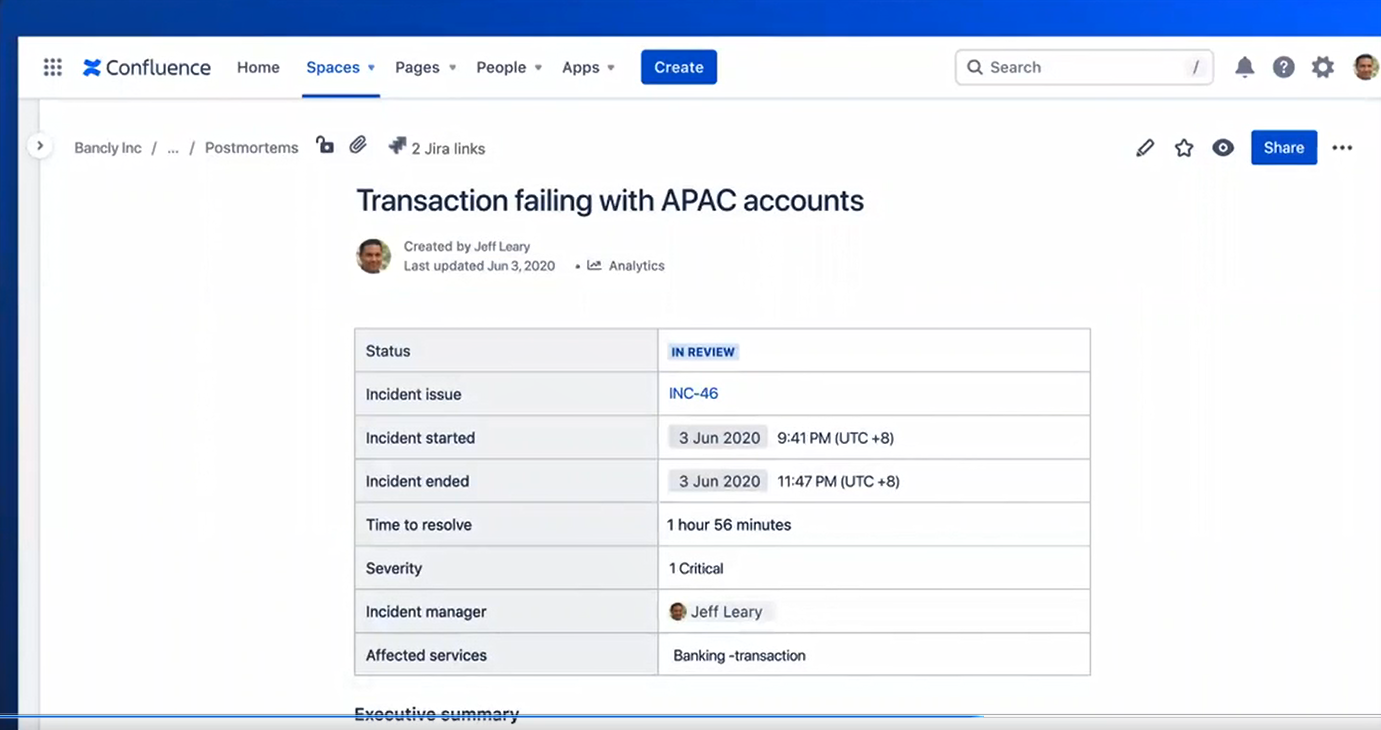
Task: Click the Status row label
Action: tap(388, 351)
